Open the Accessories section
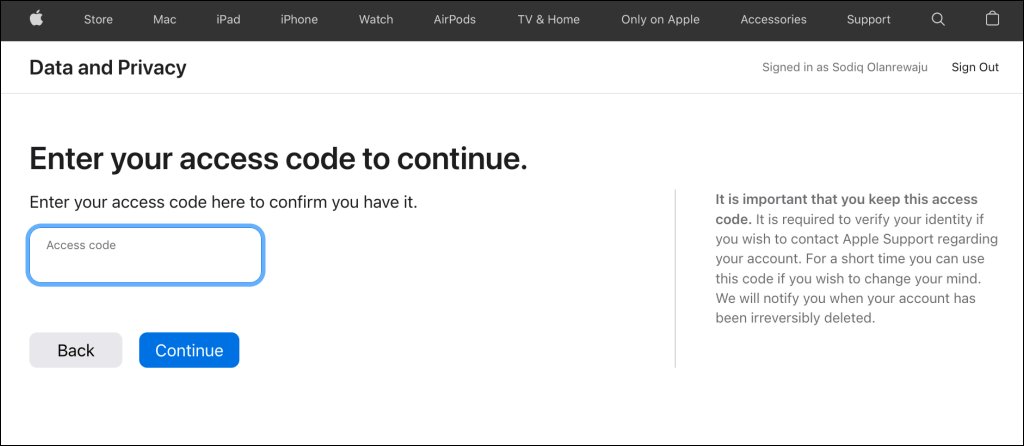The height and width of the screenshot is (446, 1024). [x=773, y=20]
